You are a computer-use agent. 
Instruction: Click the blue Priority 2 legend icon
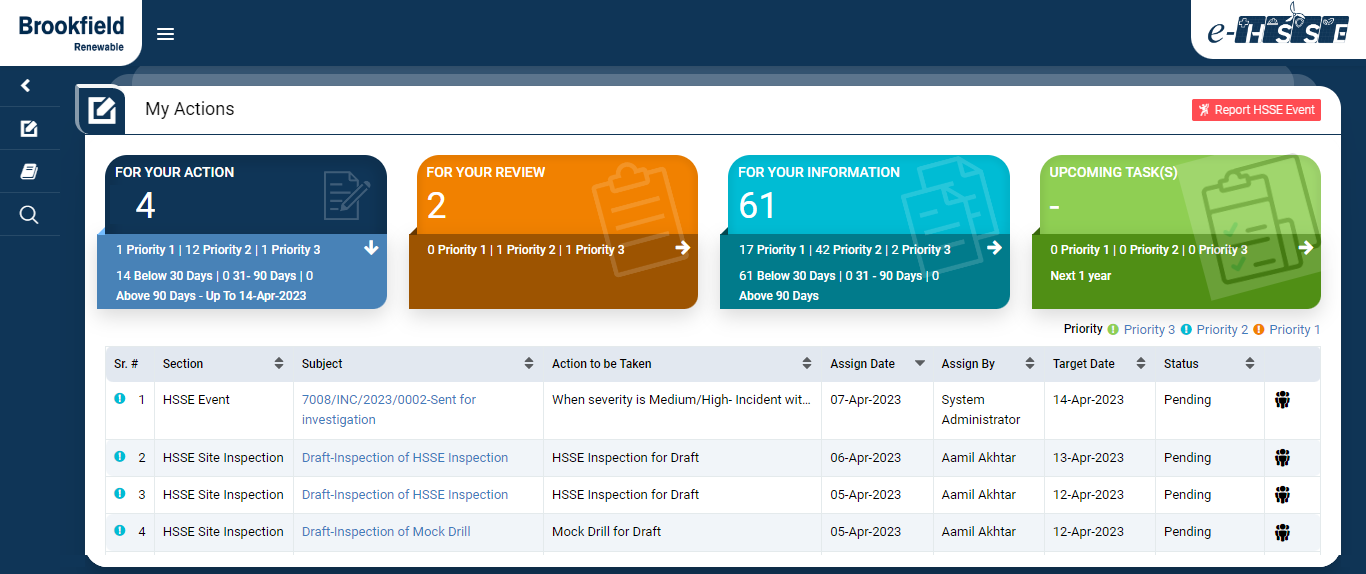coord(1186,329)
